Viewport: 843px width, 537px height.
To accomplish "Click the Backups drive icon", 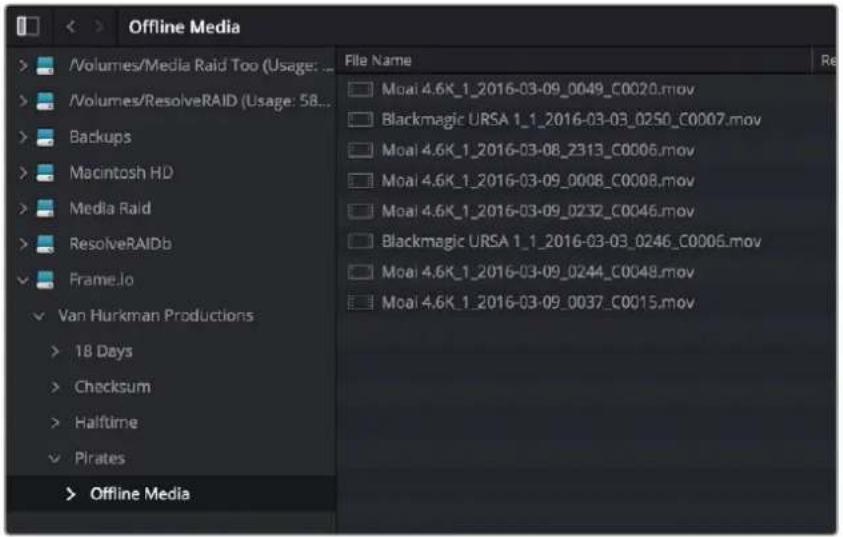I will point(45,137).
